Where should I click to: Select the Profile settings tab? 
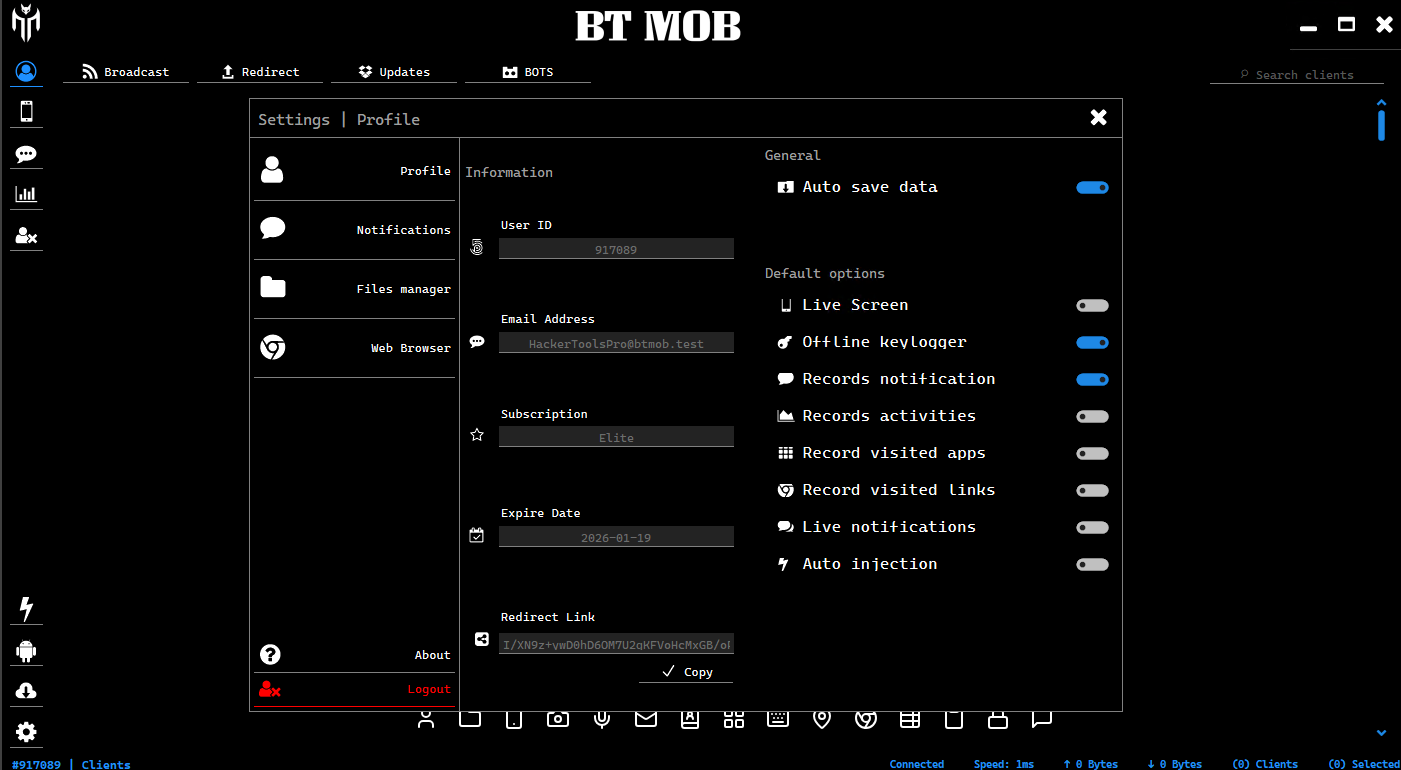[x=354, y=171]
